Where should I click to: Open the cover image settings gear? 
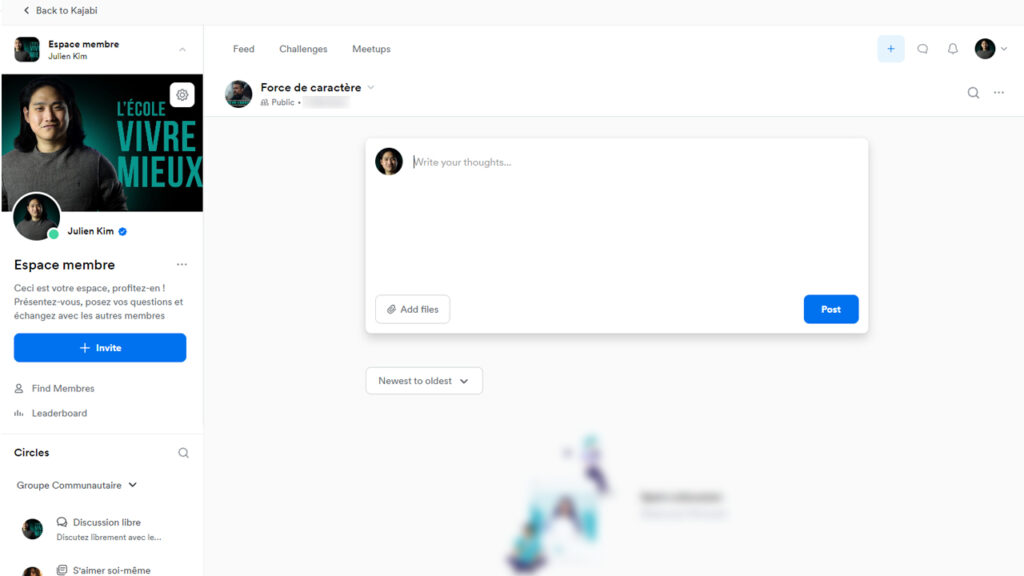point(182,95)
